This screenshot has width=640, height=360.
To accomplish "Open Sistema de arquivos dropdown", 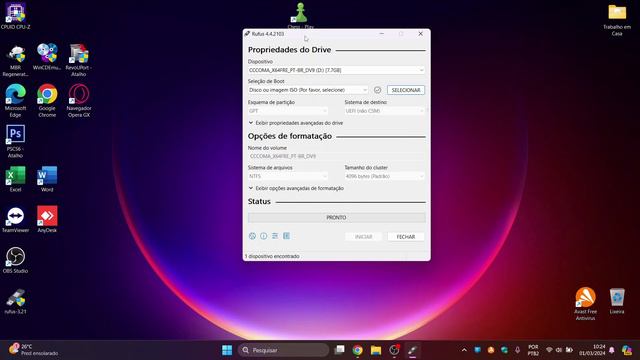I will 288,176.
